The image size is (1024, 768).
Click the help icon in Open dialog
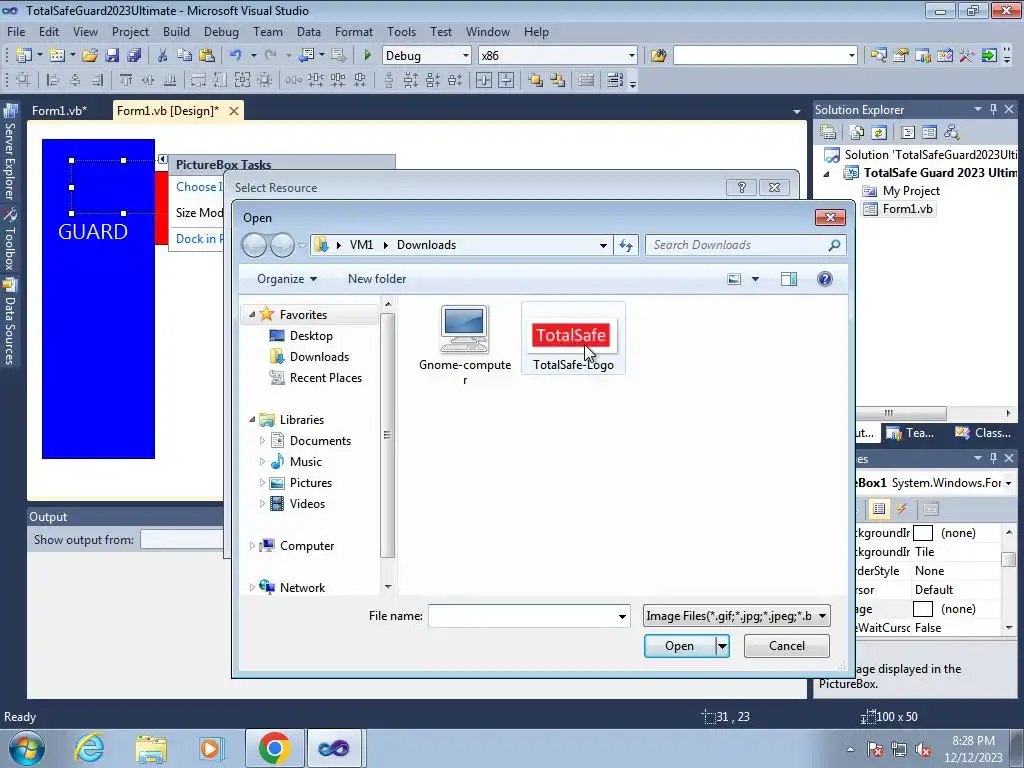coord(825,279)
